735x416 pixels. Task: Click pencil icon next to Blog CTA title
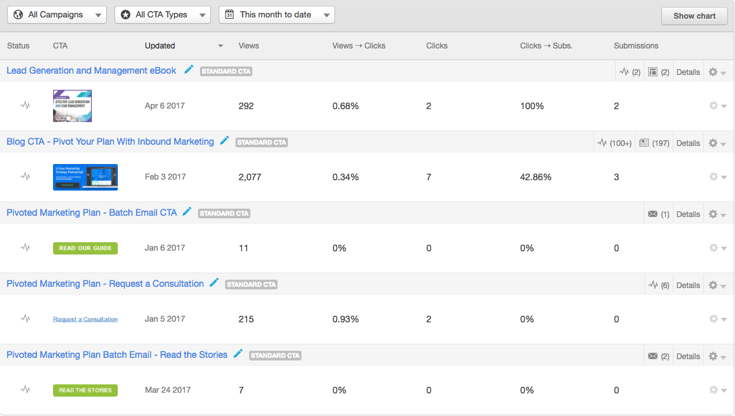[225, 142]
